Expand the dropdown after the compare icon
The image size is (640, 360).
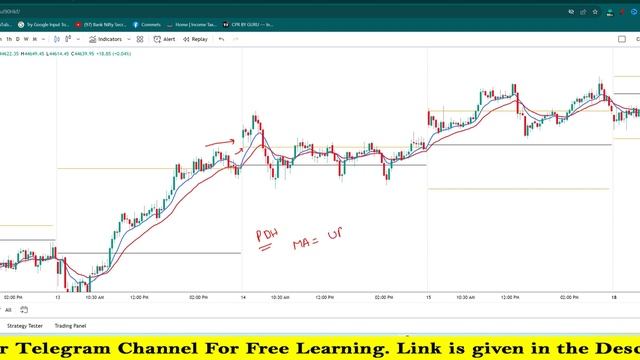[x=78, y=39]
